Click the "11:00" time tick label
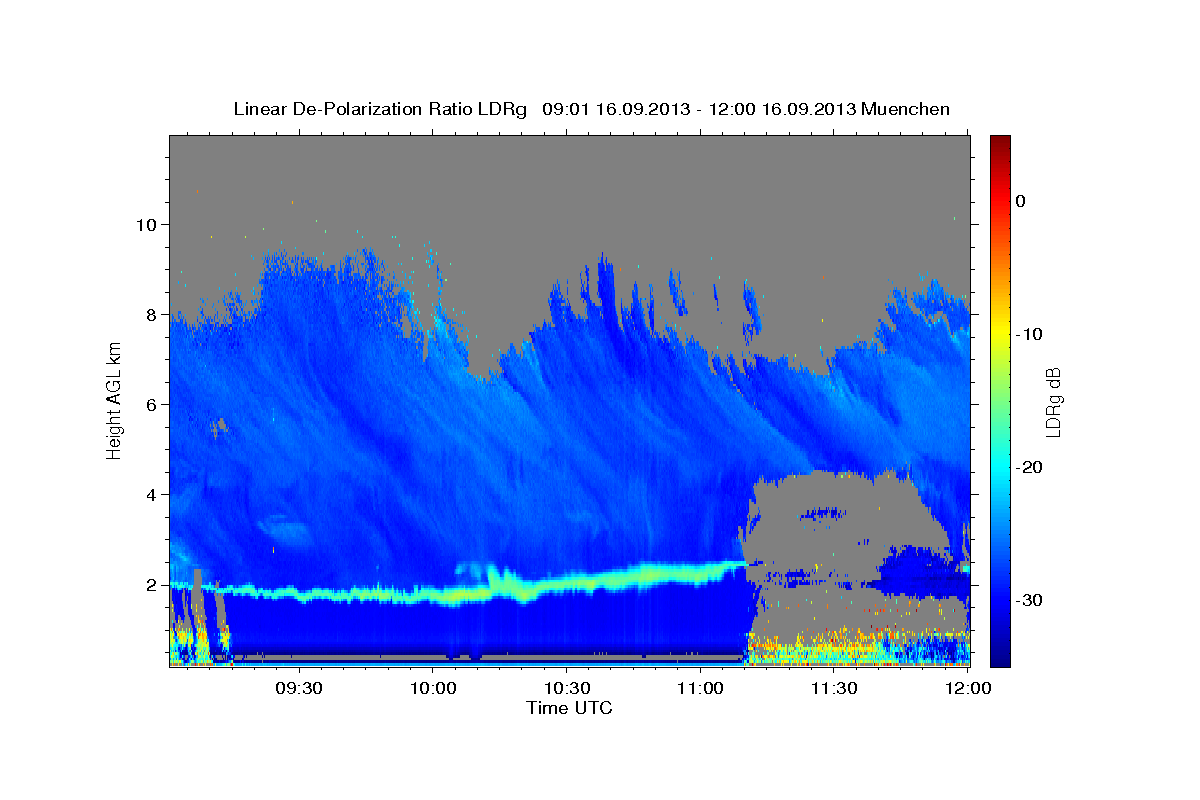The height and width of the screenshot is (800, 1200). click(x=700, y=688)
